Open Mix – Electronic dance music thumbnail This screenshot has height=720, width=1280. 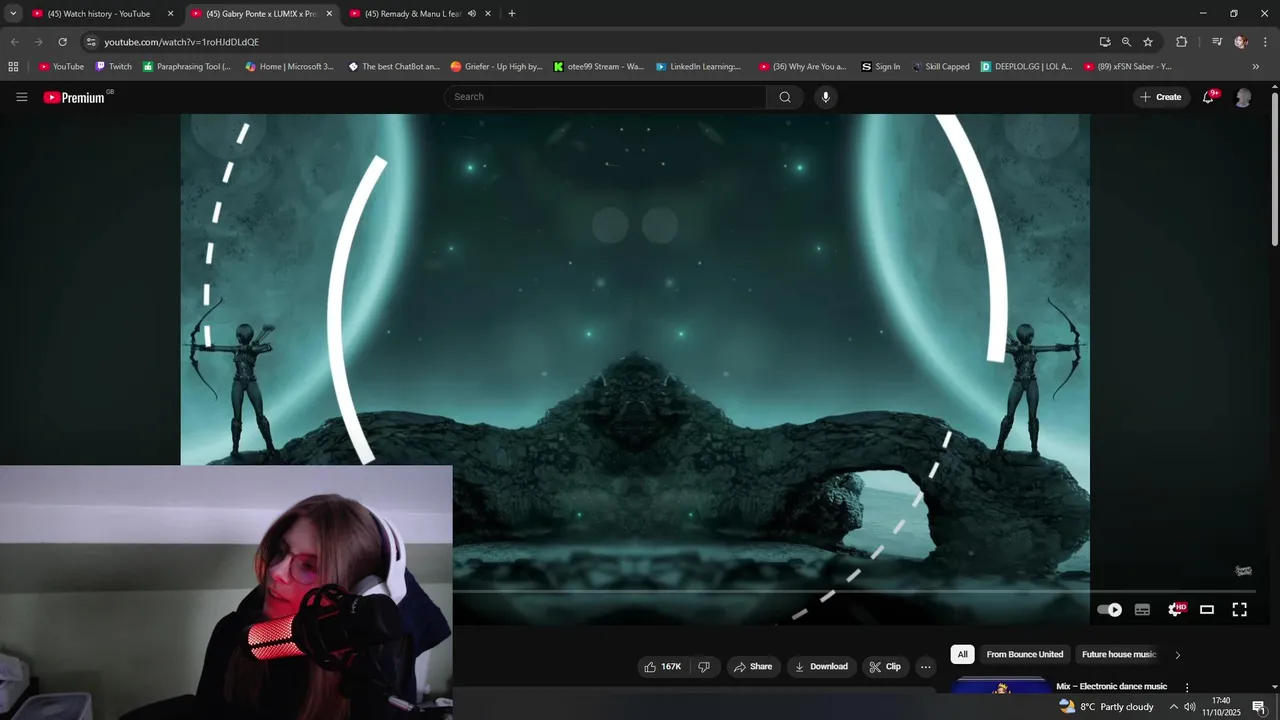1000,686
